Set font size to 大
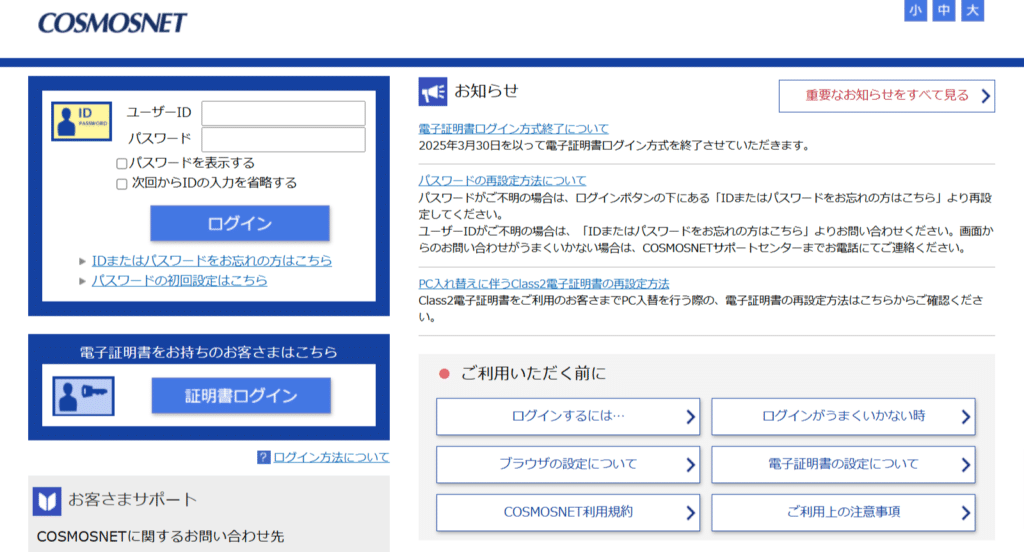The image size is (1024, 552). [972, 11]
